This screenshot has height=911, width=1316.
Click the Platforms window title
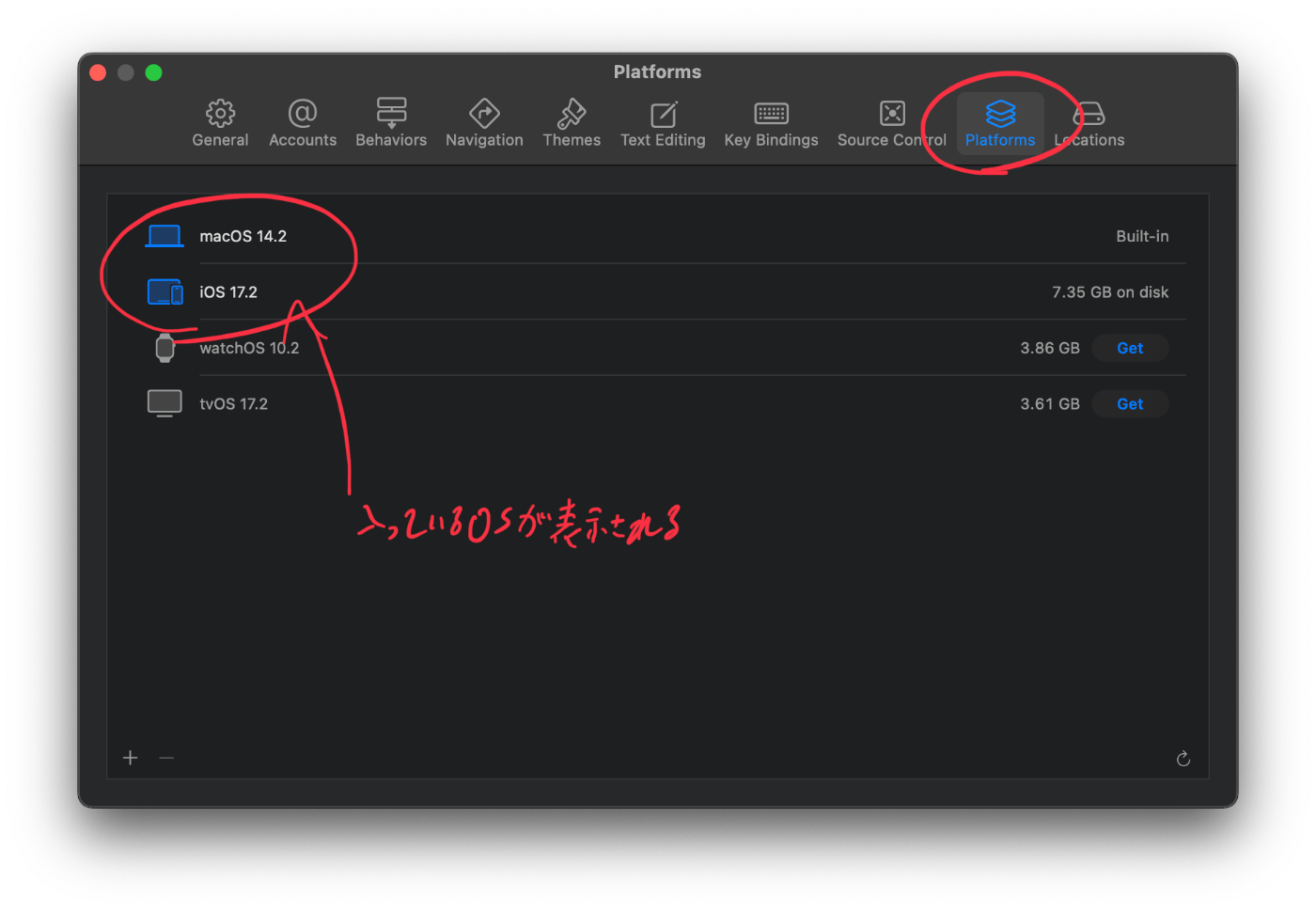[x=657, y=72]
